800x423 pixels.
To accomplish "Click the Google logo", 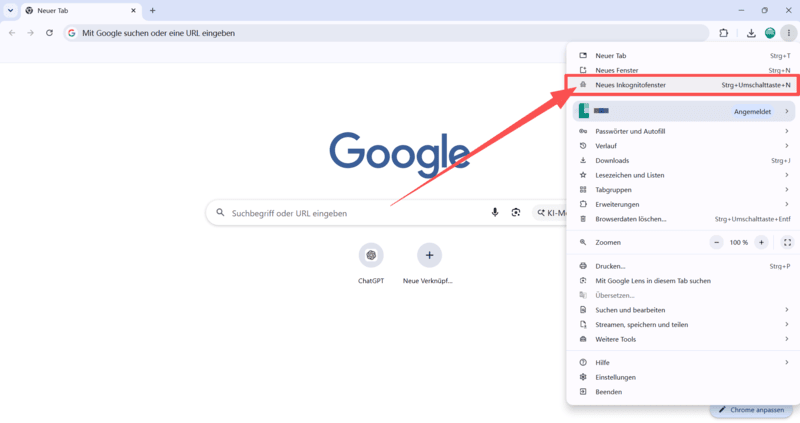I will (399, 155).
